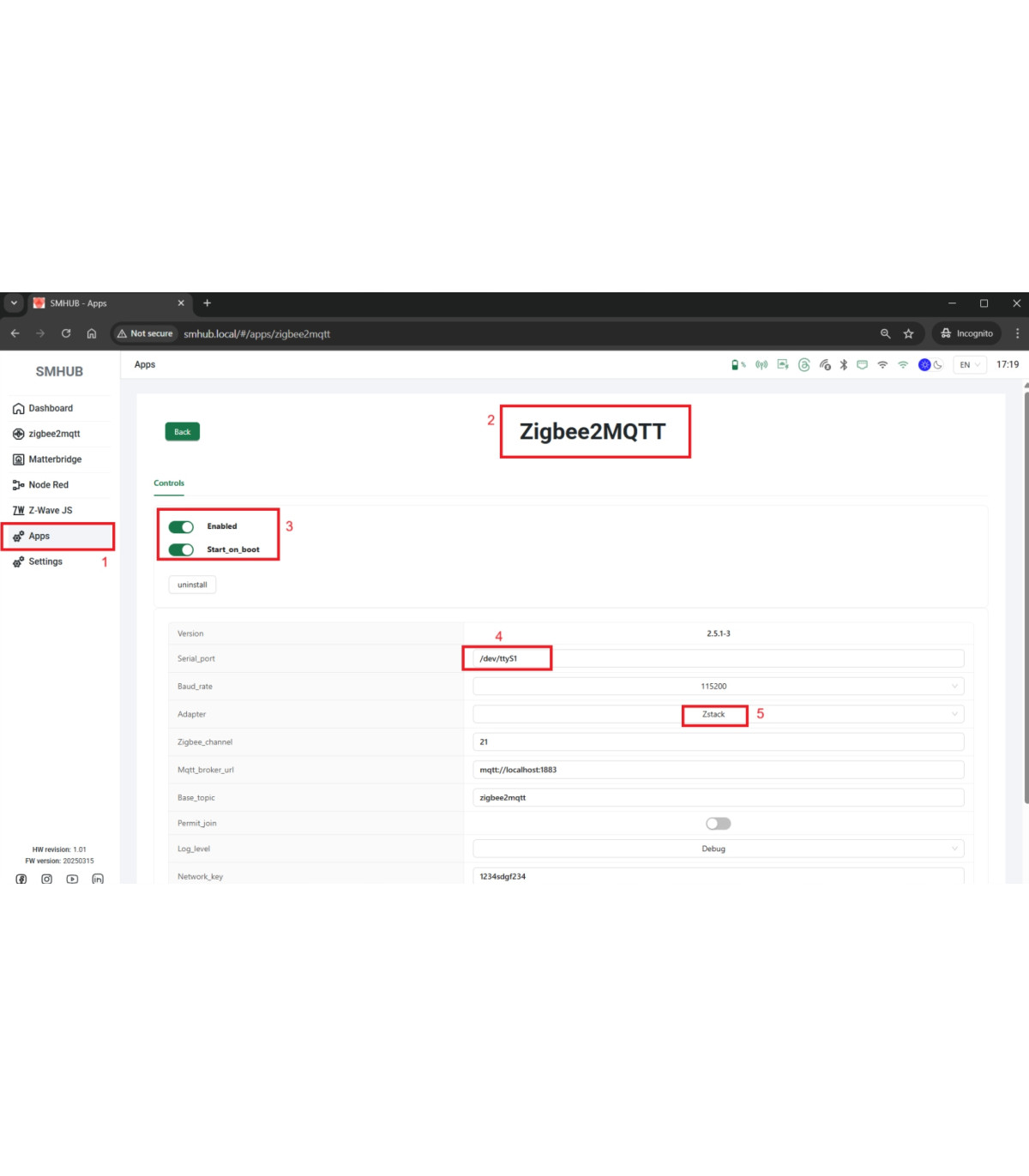This screenshot has width=1029, height=1176.
Task: Disable the Enabled toggle for Zigbee2MQTT
Action: tap(181, 526)
